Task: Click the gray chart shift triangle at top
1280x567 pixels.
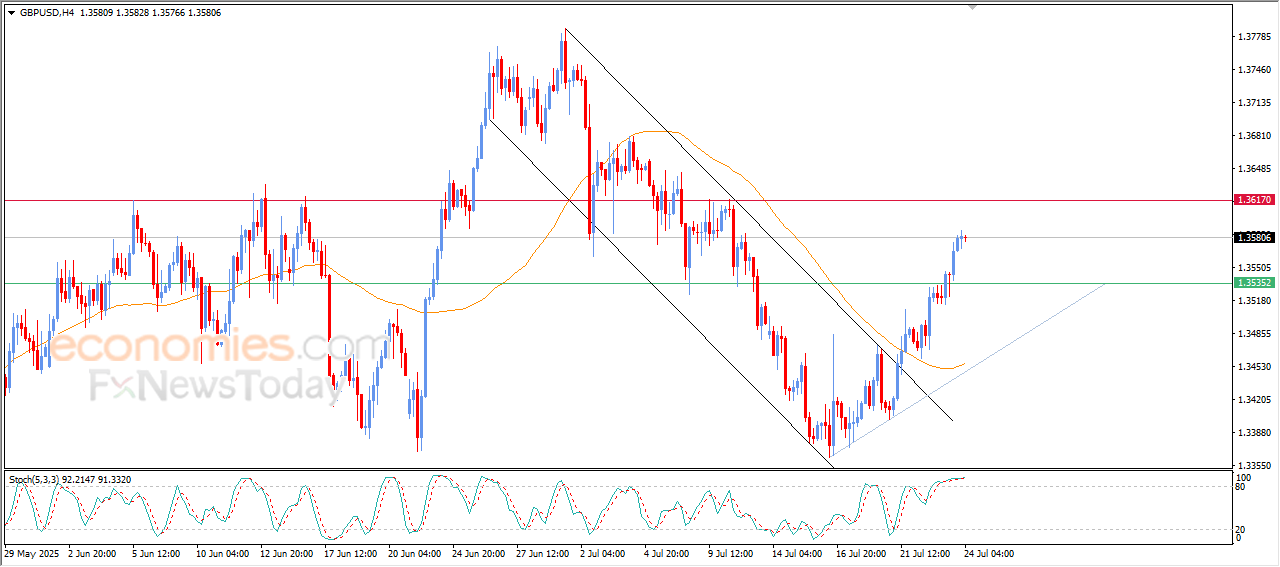Action: 972,8
